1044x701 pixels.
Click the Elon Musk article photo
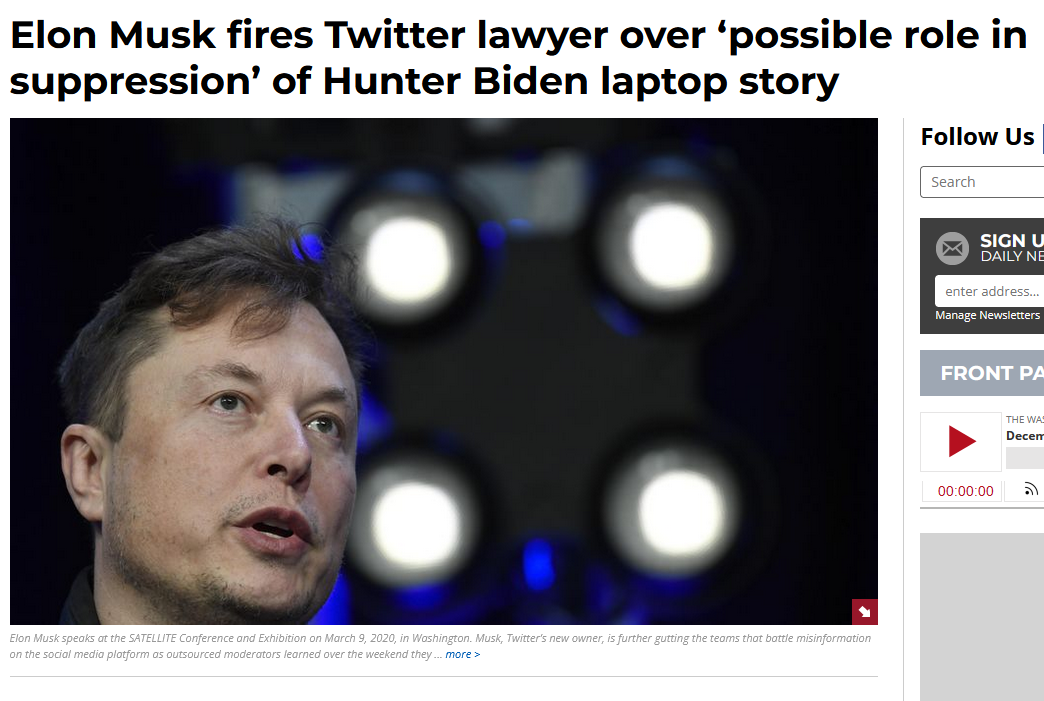point(443,371)
